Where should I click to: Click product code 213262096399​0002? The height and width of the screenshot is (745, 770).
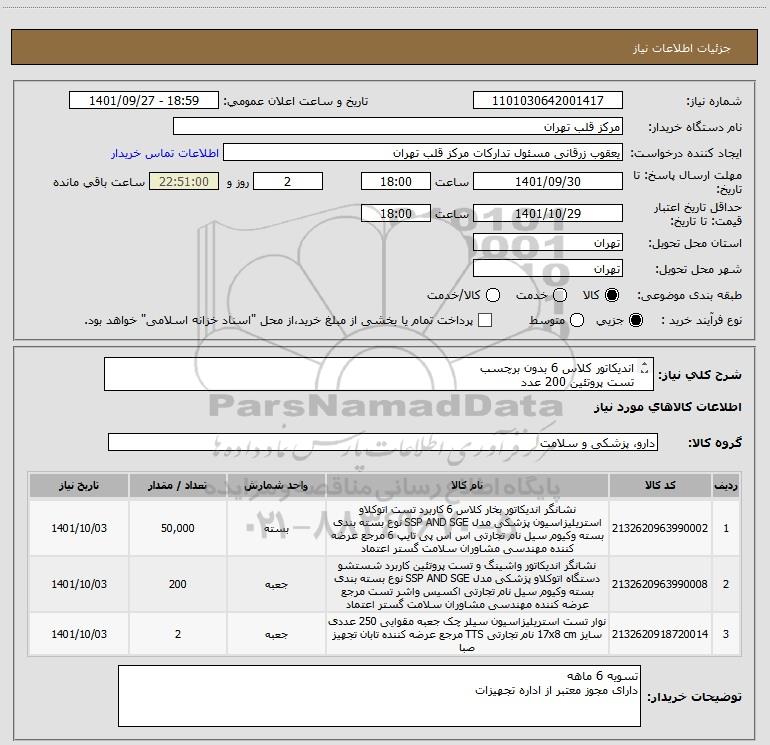pyautogui.click(x=660, y=528)
